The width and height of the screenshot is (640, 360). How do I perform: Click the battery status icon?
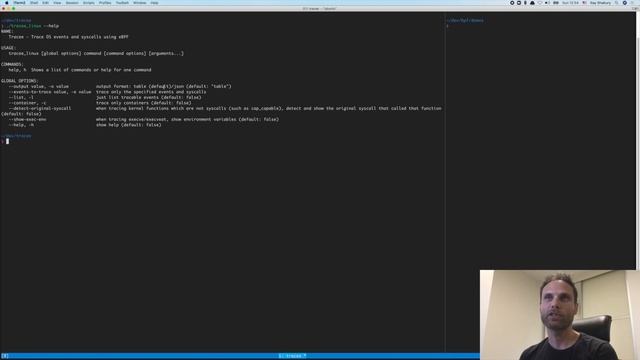click(x=556, y=2)
